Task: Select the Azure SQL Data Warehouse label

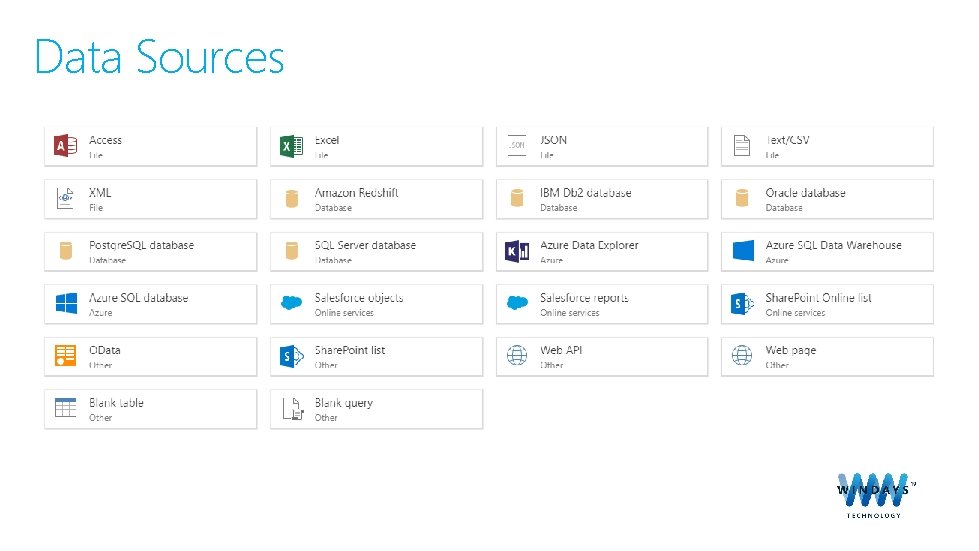Action: pyautogui.click(x=834, y=245)
